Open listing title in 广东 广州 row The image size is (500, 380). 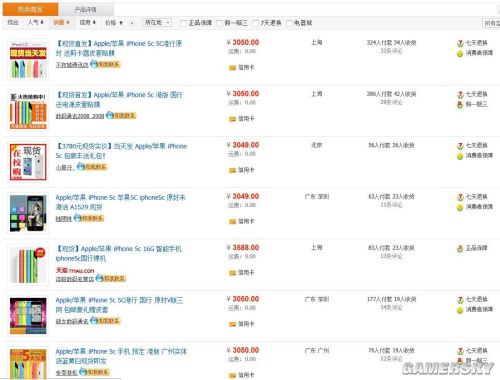coord(121,356)
